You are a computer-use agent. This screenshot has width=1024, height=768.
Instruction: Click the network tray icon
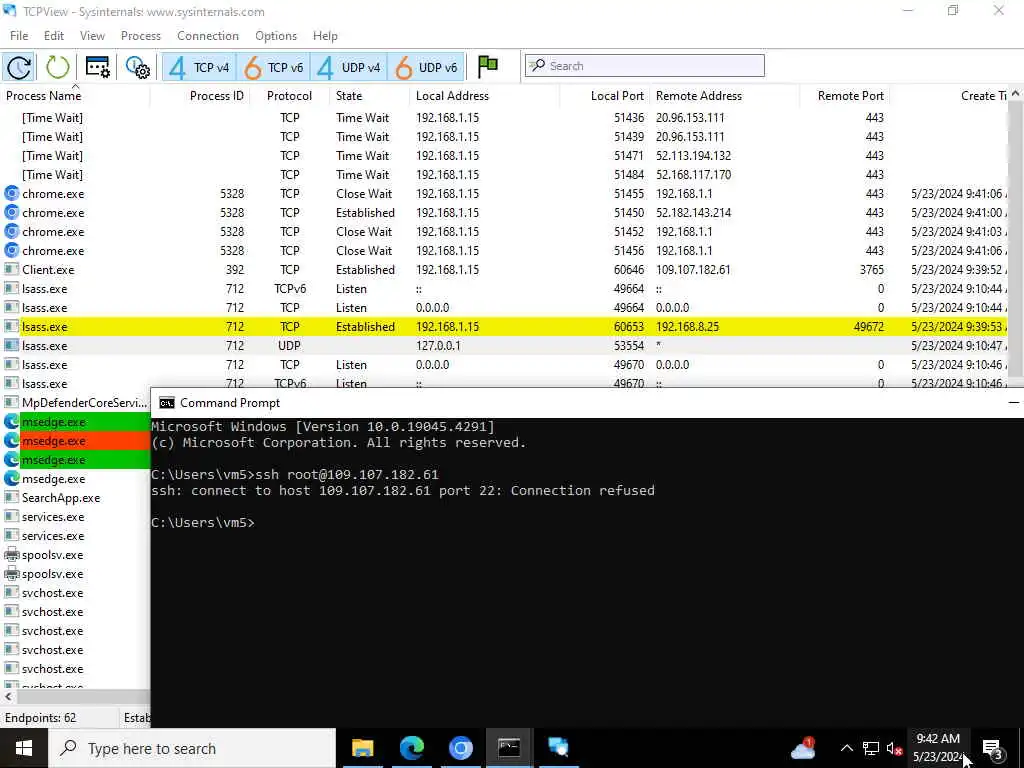click(870, 748)
